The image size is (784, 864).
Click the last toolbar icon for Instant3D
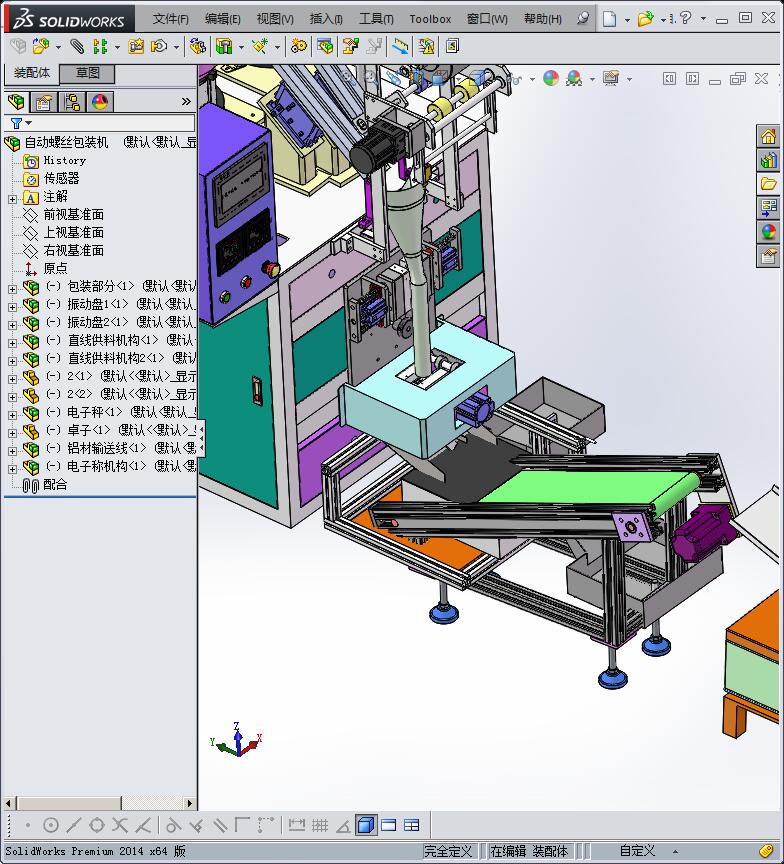click(x=452, y=46)
